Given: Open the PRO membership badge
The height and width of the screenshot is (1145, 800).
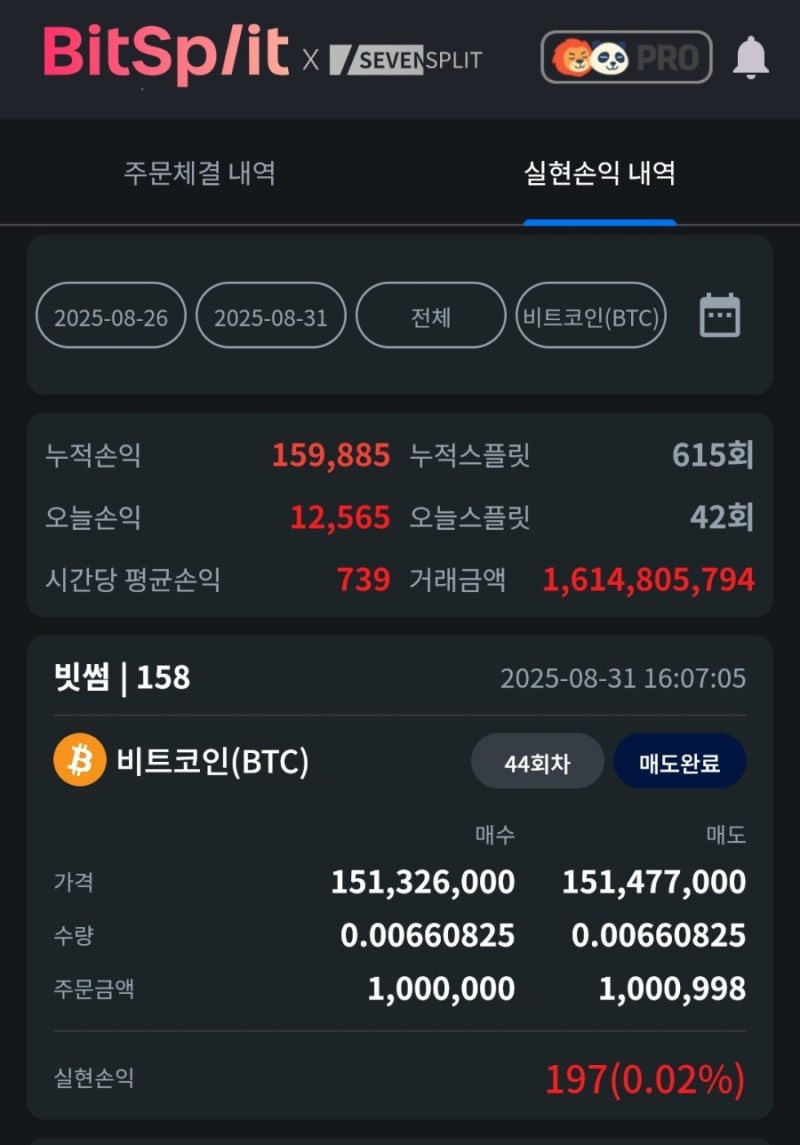Looking at the screenshot, I should pyautogui.click(x=625, y=58).
